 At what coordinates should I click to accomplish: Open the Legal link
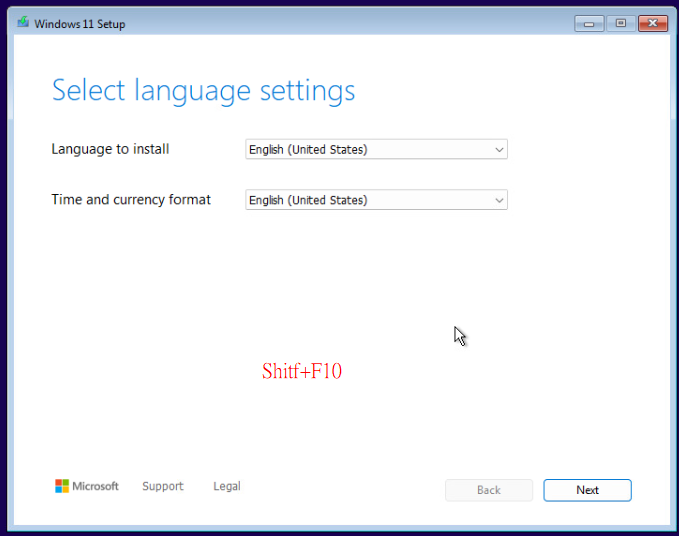click(227, 486)
